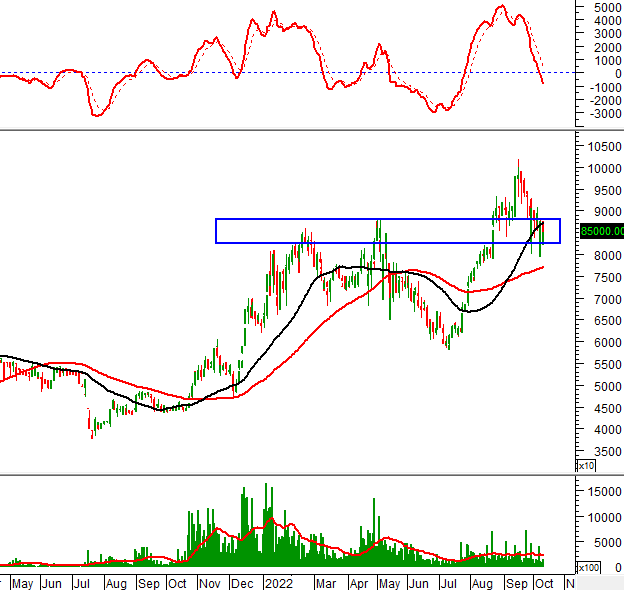Click the divider between the oscillator and price panes
This screenshot has width=624, height=590.
coord(312,129)
